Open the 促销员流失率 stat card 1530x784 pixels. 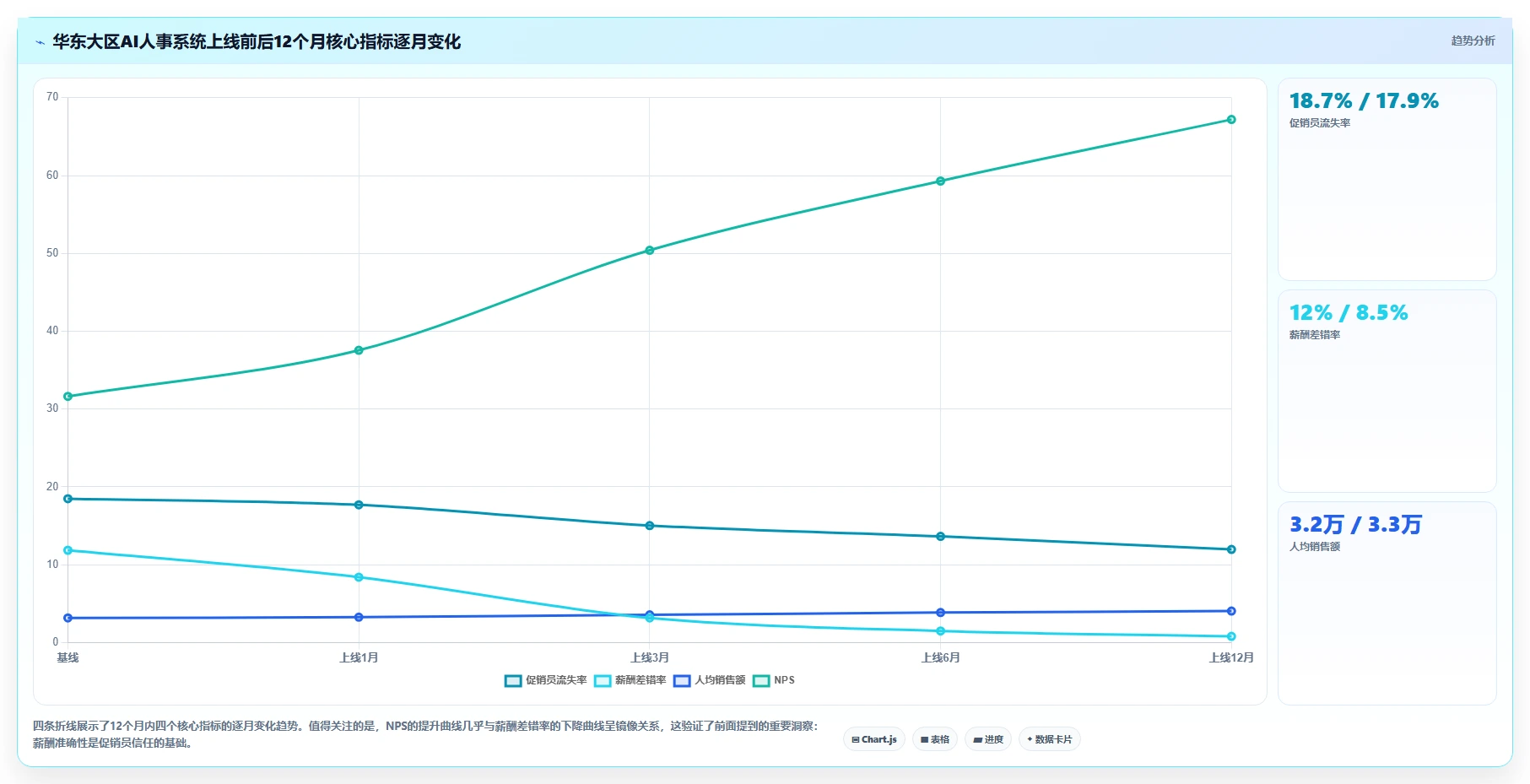pos(1387,179)
